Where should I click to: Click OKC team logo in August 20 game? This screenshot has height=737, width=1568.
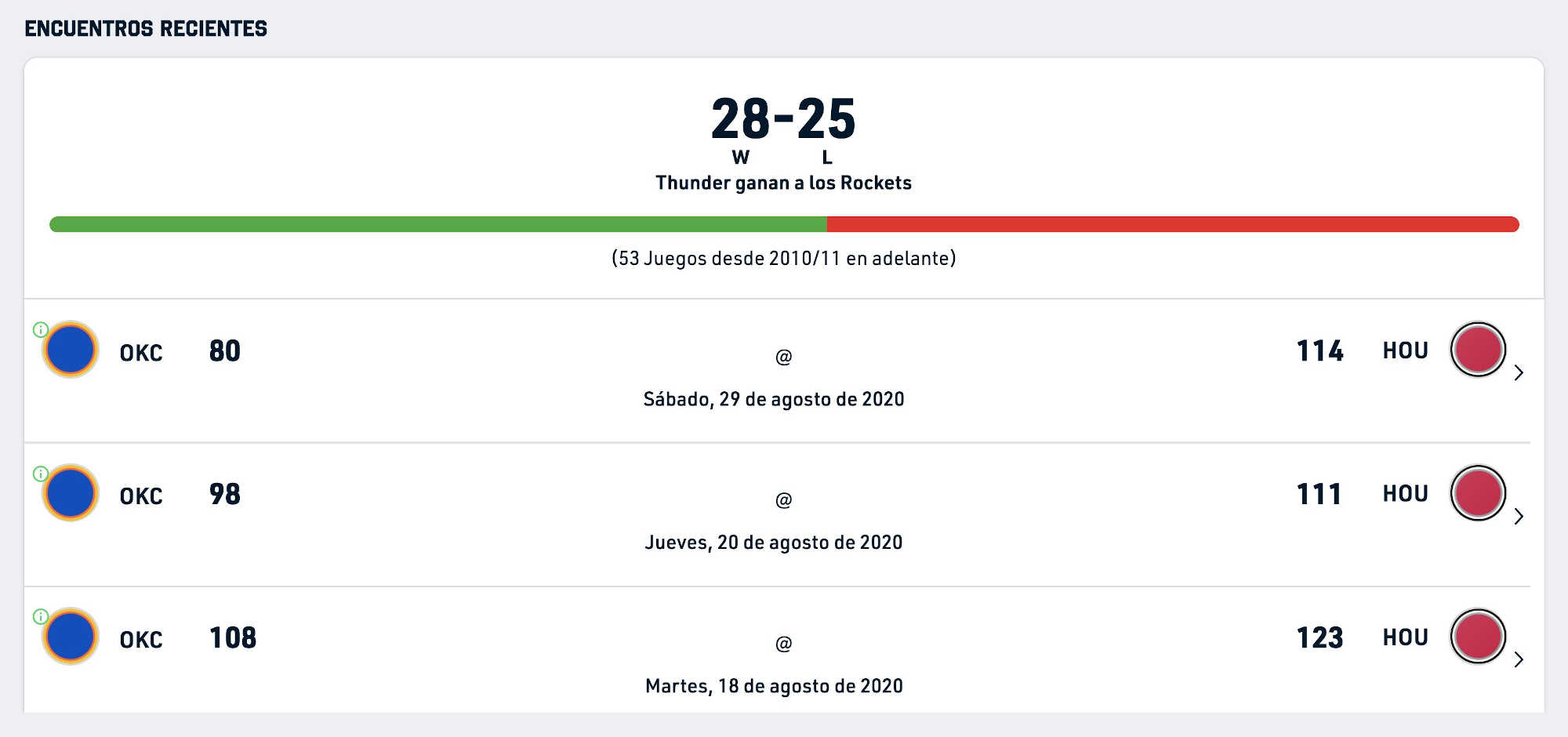coord(71,493)
